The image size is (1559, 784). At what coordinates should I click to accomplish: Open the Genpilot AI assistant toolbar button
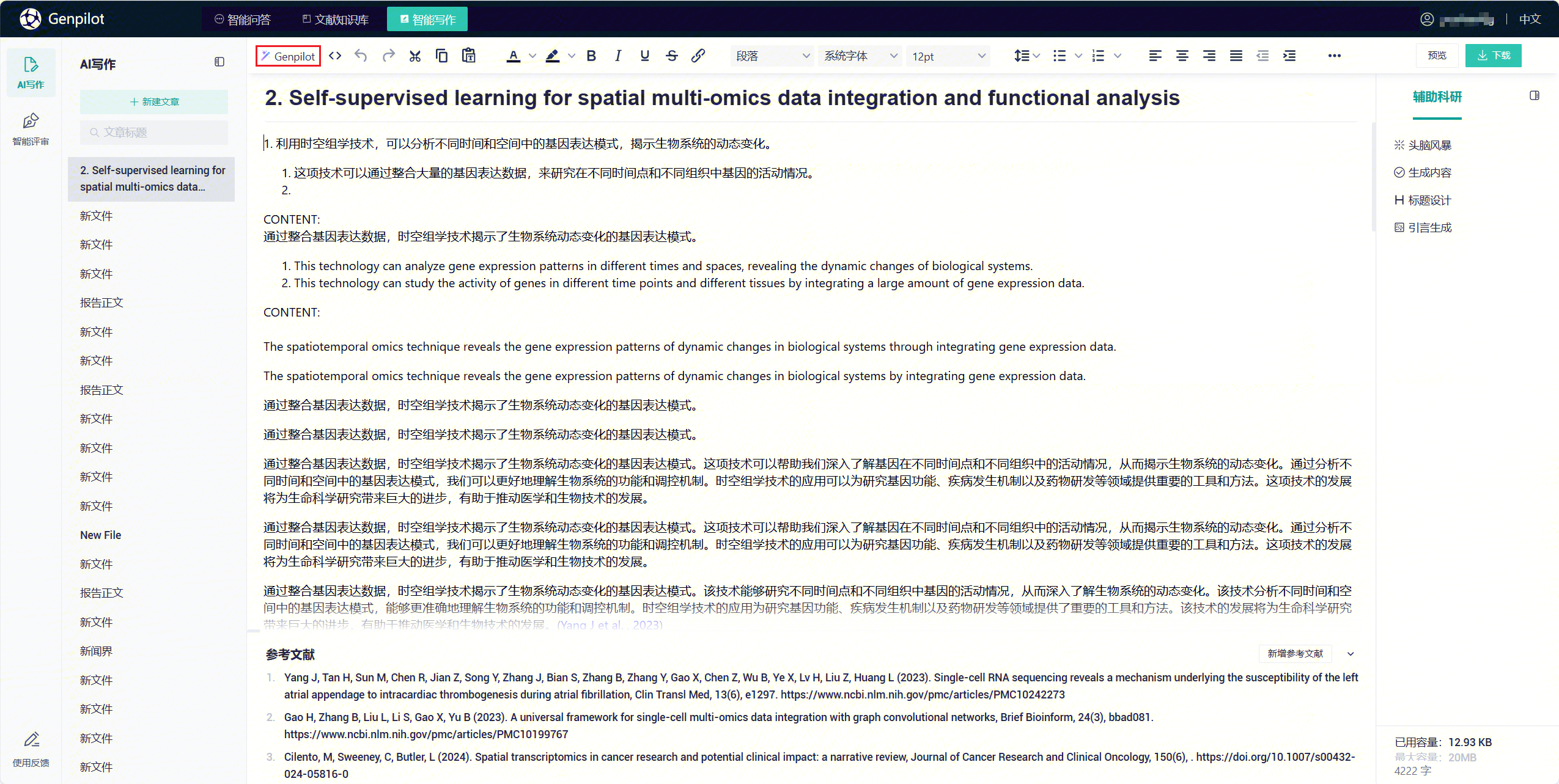(x=288, y=56)
